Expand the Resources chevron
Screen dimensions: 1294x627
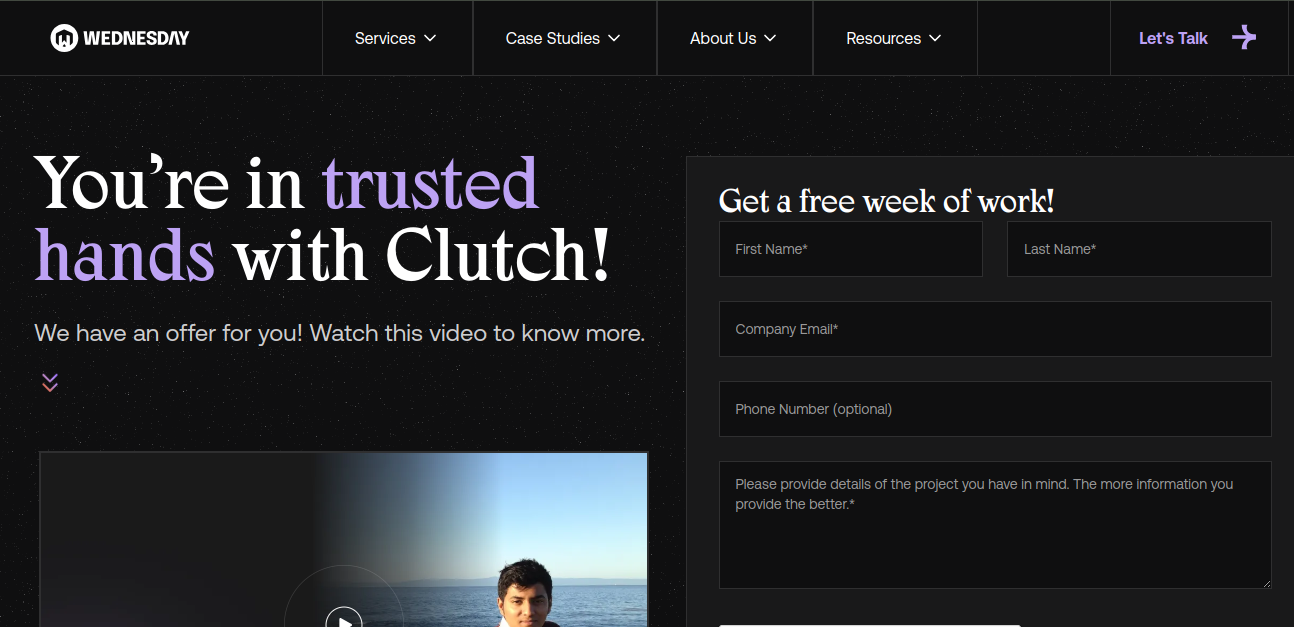(x=935, y=38)
